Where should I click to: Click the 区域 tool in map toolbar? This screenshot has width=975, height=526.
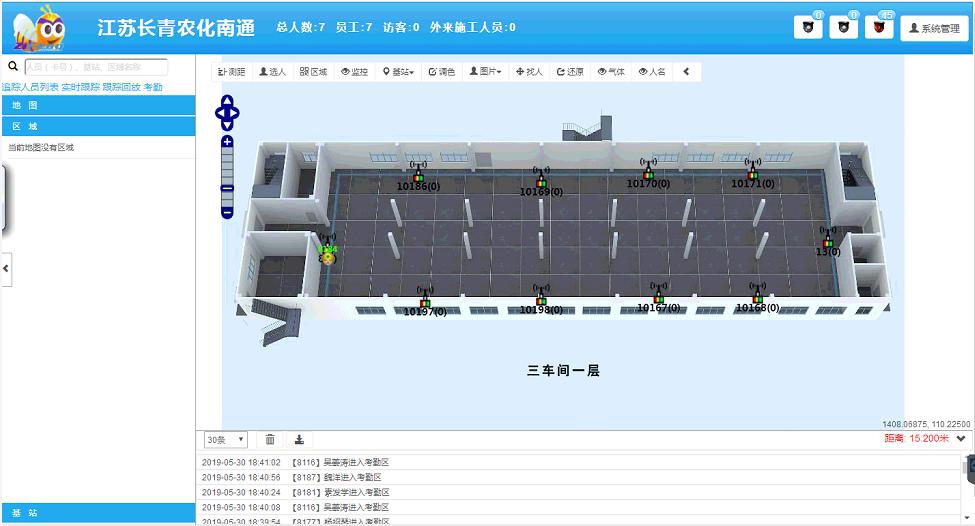click(x=313, y=72)
